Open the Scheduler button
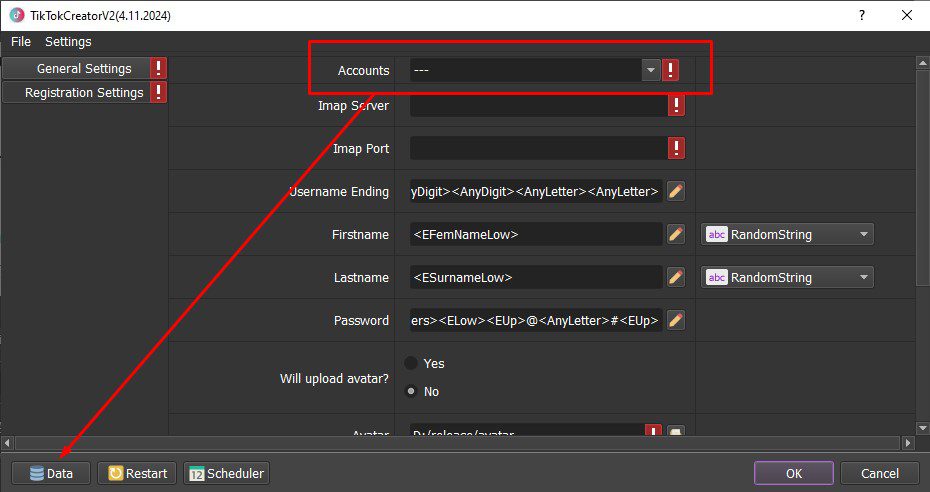The image size is (930, 492). click(x=227, y=473)
